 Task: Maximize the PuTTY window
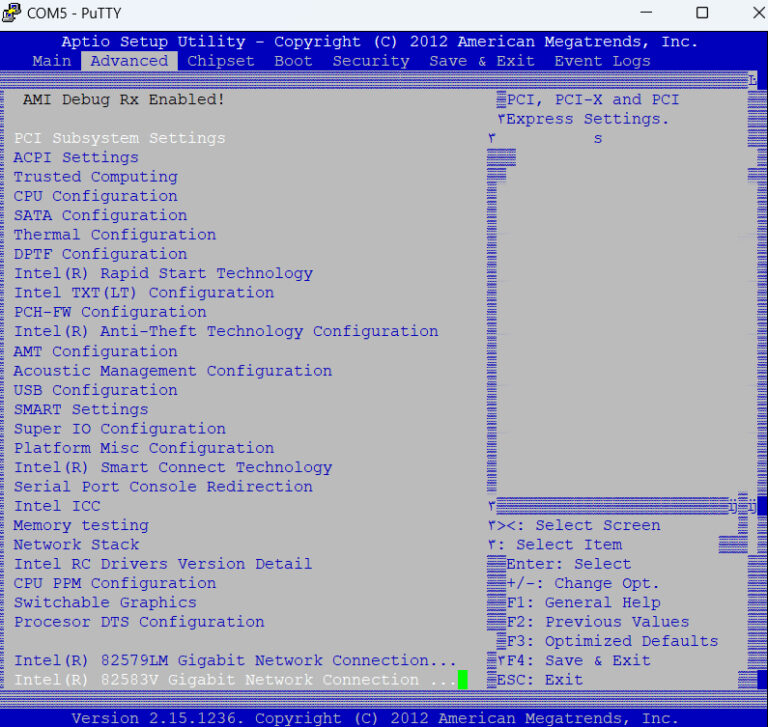click(702, 13)
